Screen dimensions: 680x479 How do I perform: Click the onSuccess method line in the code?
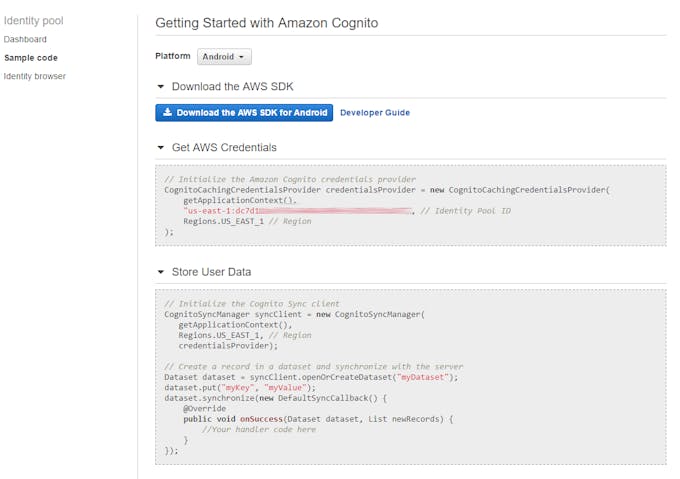point(318,419)
